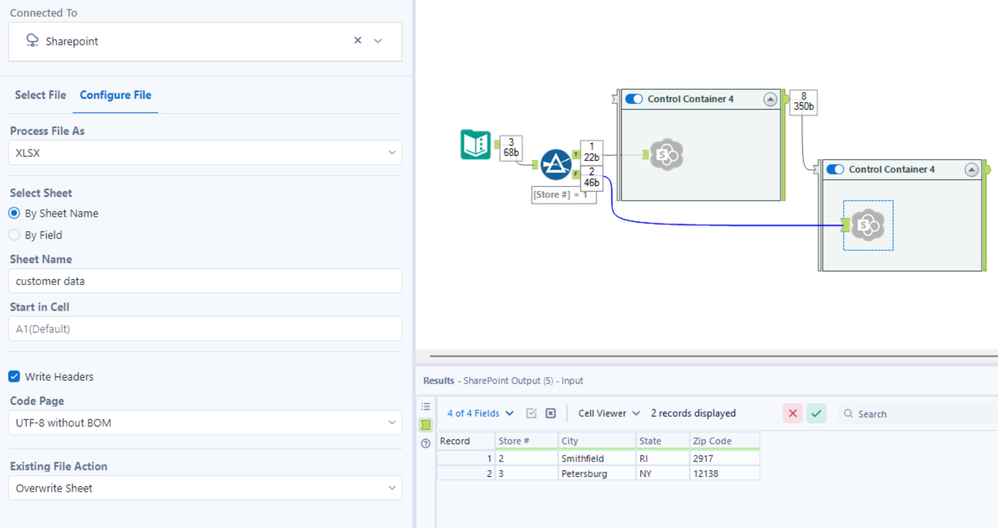Open the Process File As XLSX dropdown
Viewport: 998px width, 528px height.
point(205,153)
